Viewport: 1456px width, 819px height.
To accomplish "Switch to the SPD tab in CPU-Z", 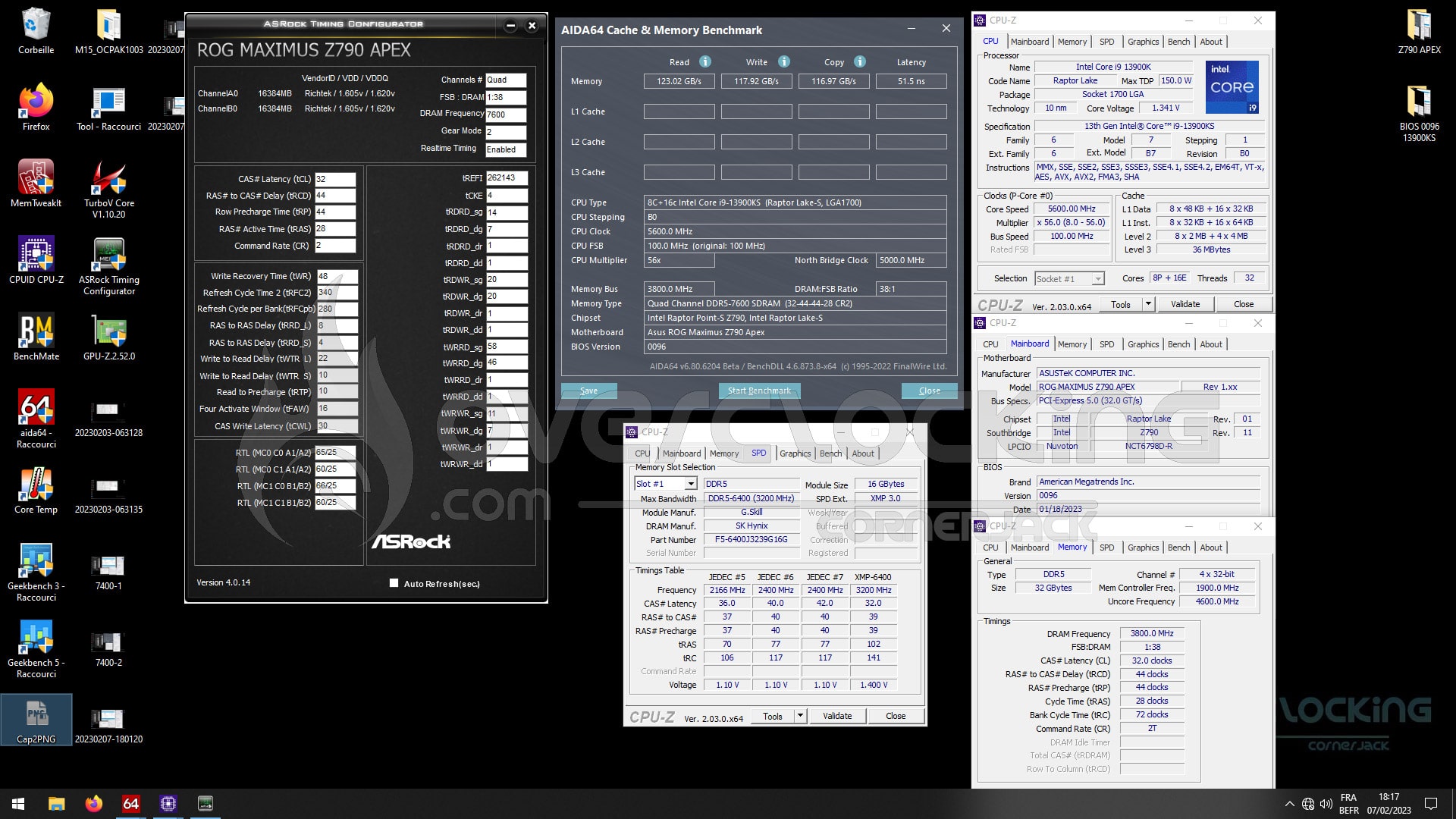I will point(1108,42).
